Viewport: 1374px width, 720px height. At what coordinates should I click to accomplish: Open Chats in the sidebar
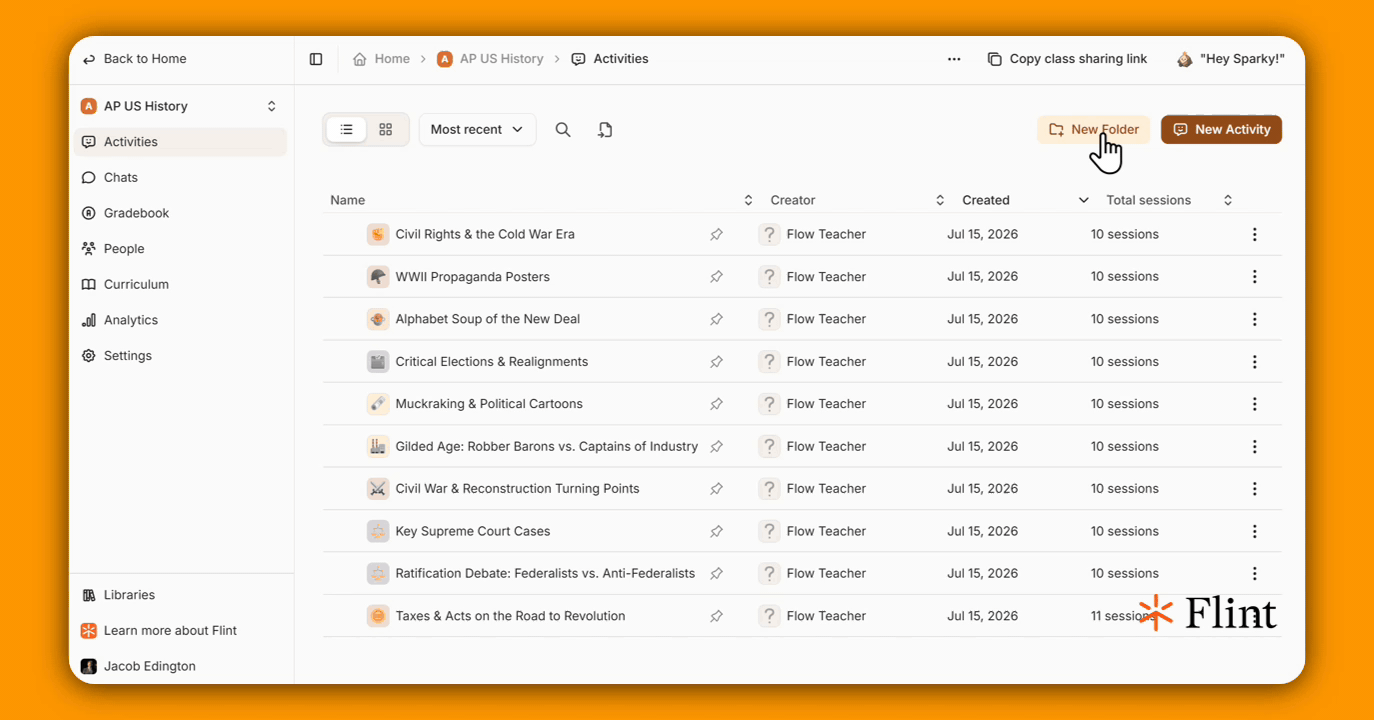click(x=180, y=178)
